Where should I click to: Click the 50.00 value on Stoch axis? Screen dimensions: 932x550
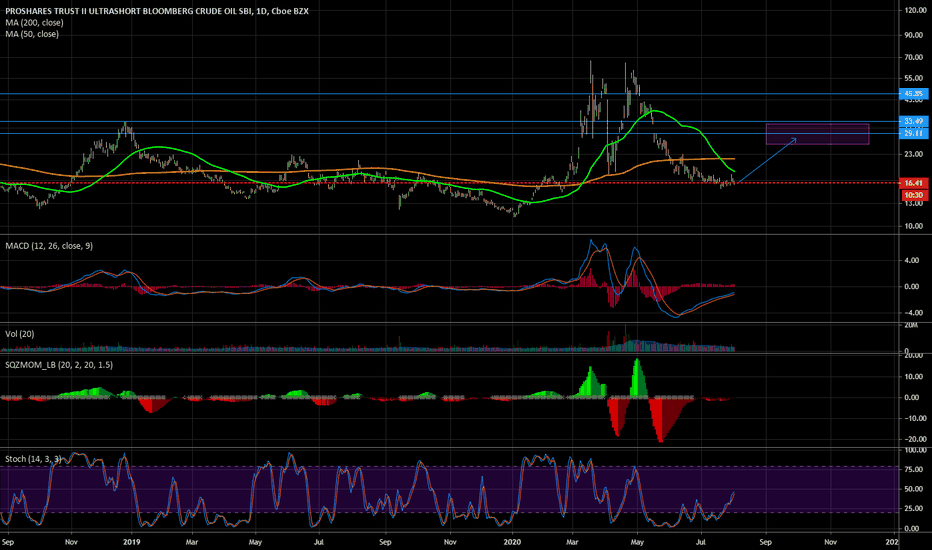(914, 489)
